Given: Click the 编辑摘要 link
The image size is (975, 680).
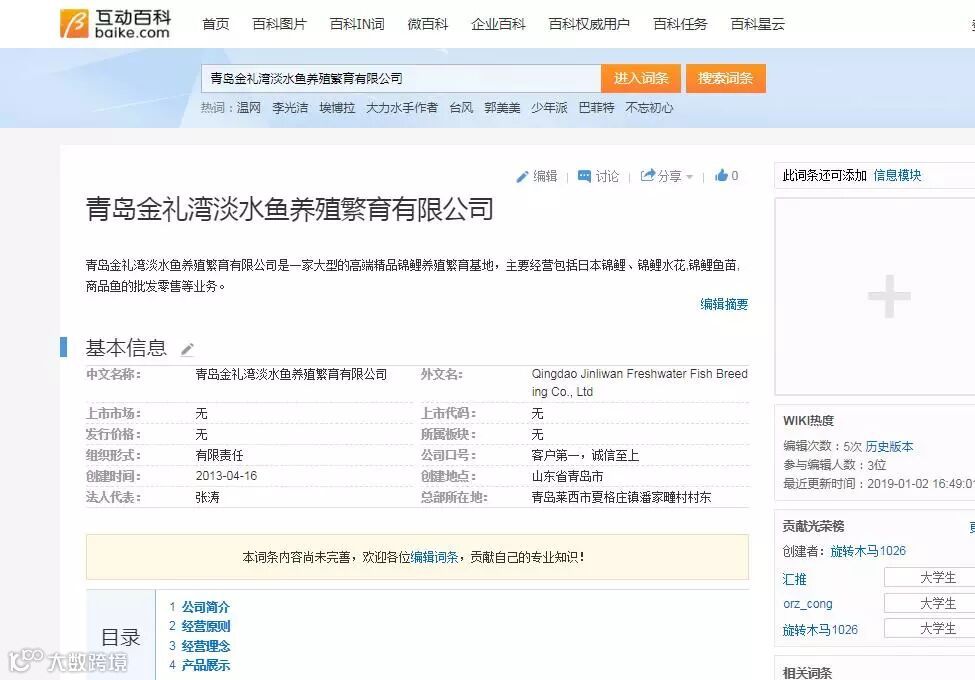Looking at the screenshot, I should [724, 304].
